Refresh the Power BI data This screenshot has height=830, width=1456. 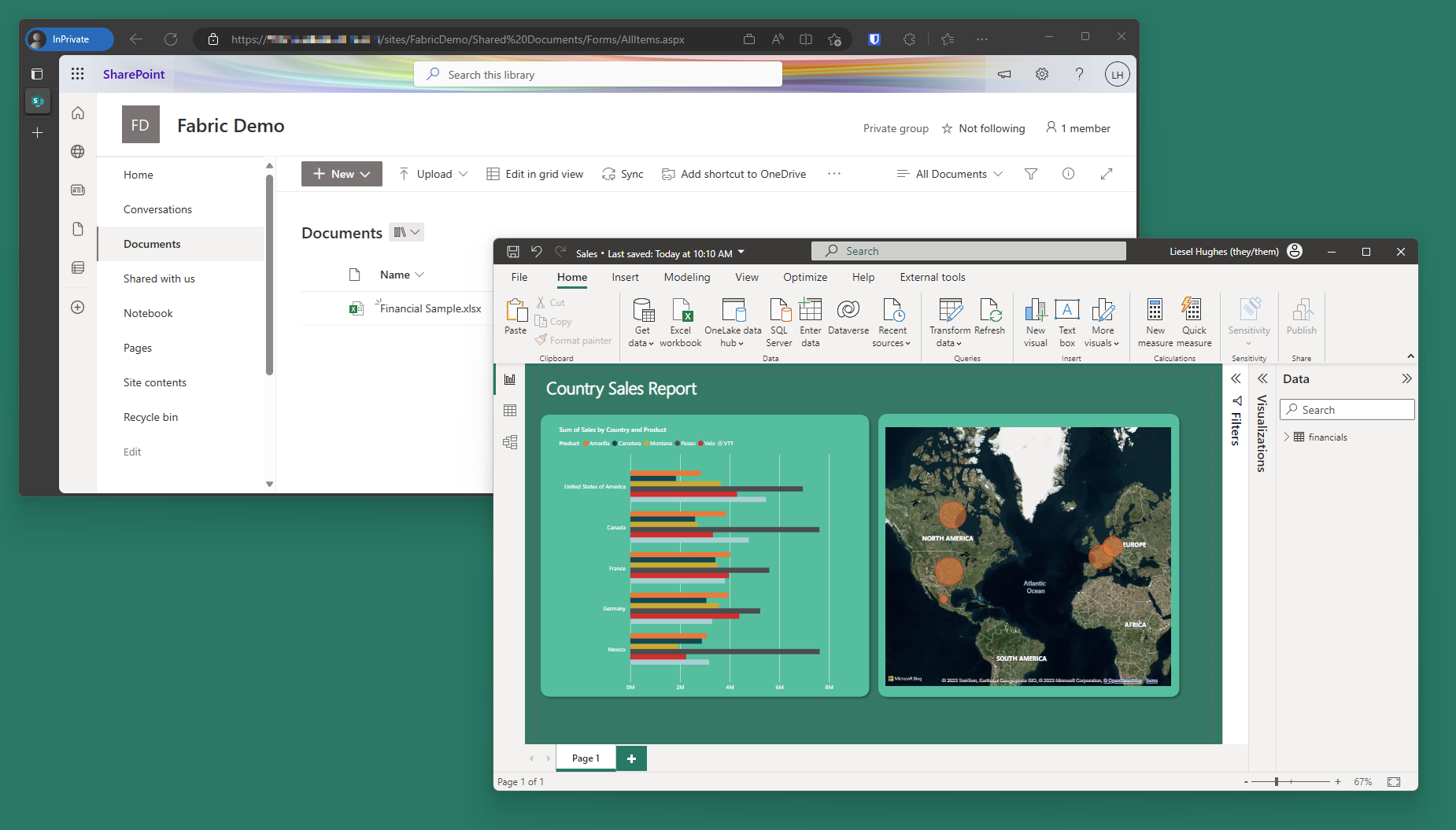pyautogui.click(x=990, y=316)
